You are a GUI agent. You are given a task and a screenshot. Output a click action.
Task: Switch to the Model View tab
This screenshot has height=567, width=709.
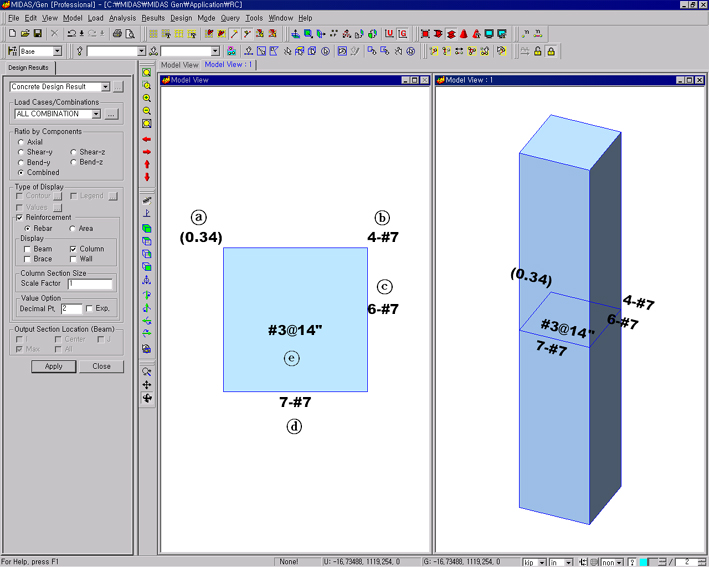pyautogui.click(x=180, y=65)
